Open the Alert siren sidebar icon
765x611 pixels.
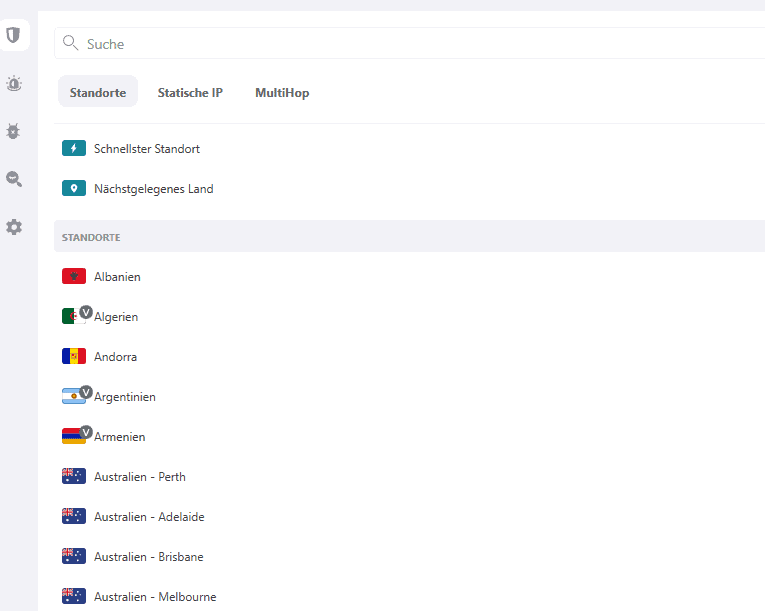coord(14,83)
